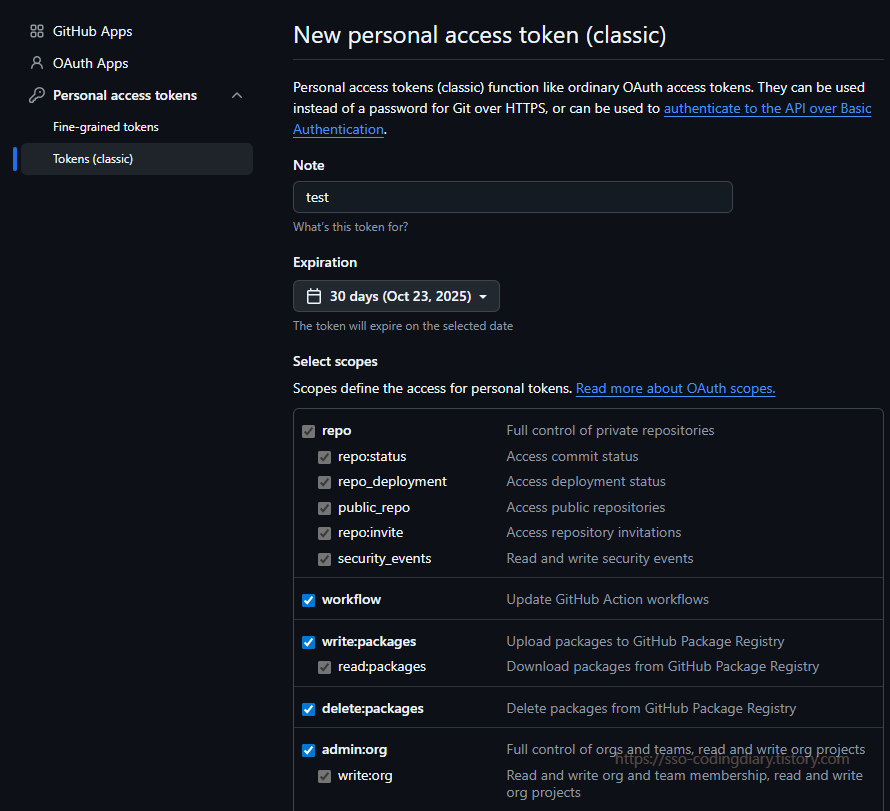Image resolution: width=890 pixels, height=811 pixels.
Task: Collapse the Personal access tokens section chevron
Action: tap(237, 95)
